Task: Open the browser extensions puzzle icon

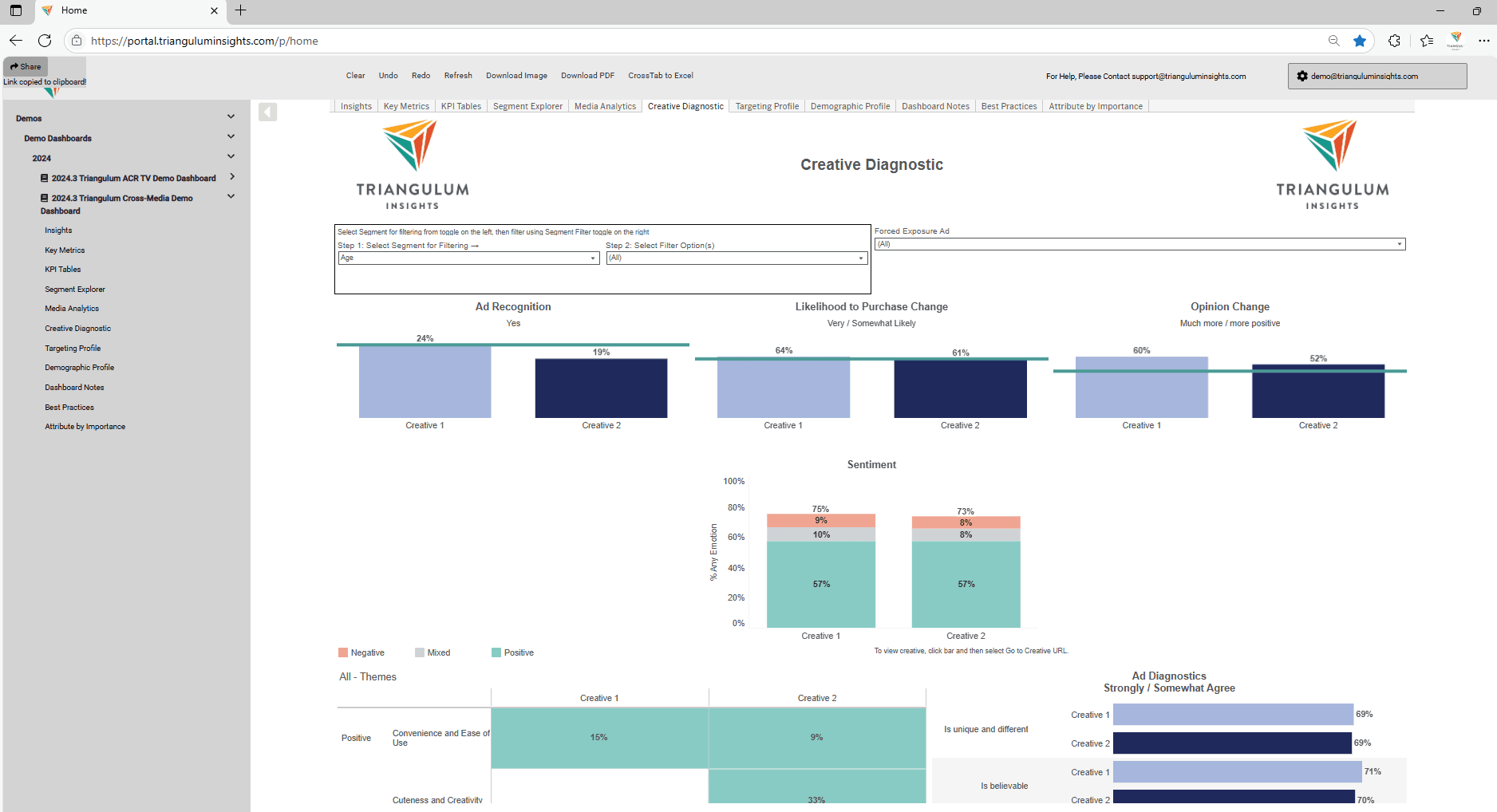Action: click(x=1394, y=40)
